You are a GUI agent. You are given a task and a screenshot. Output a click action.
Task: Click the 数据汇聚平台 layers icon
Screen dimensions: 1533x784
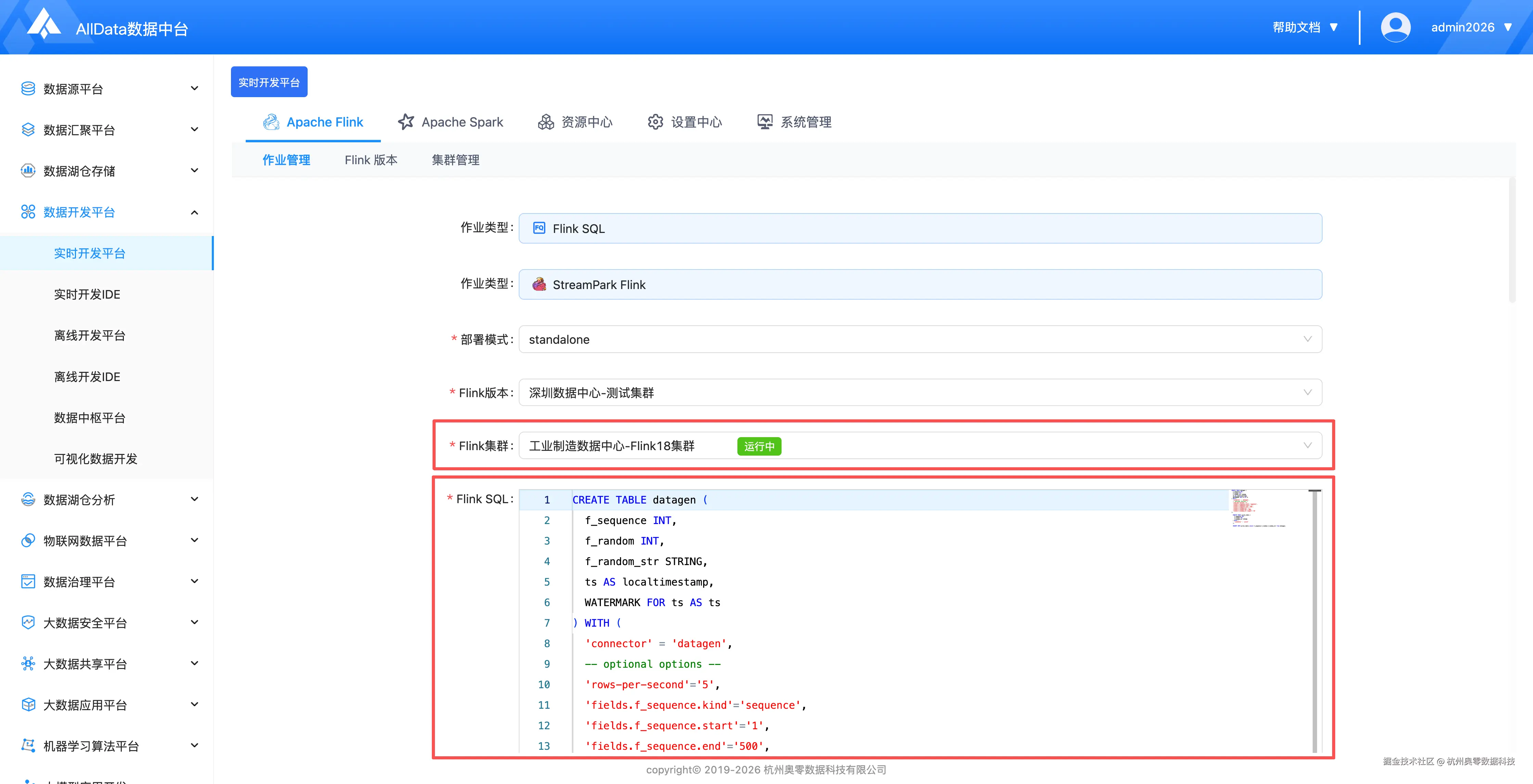coord(28,130)
